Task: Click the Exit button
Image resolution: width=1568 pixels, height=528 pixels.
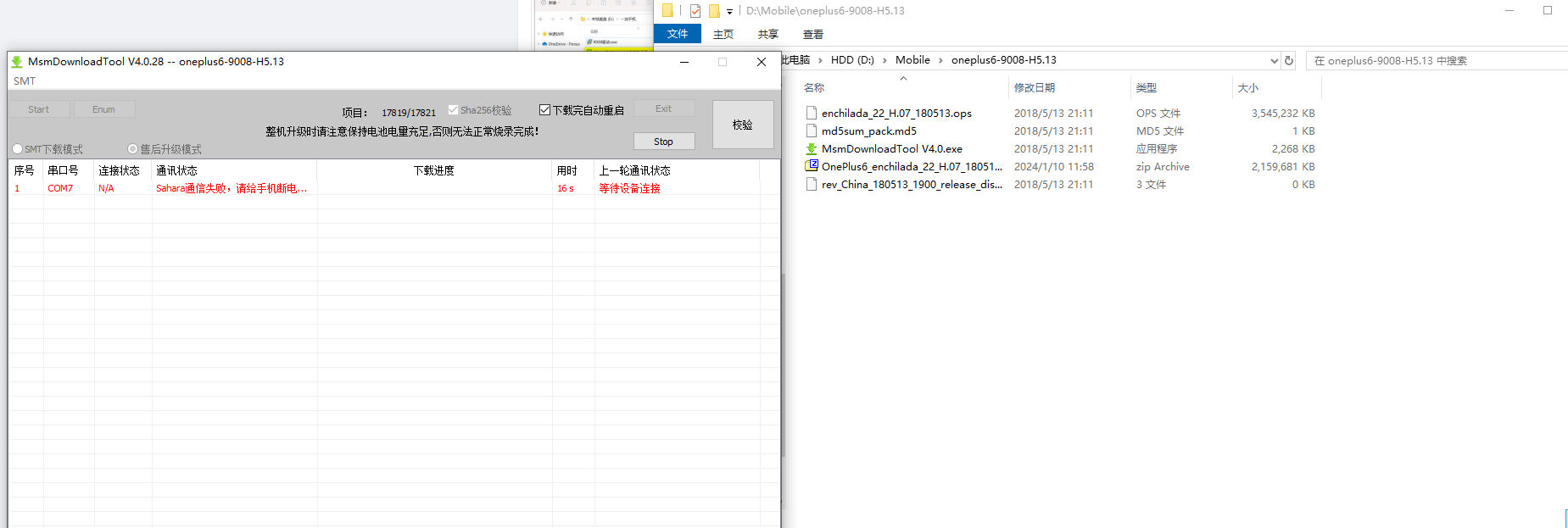Action: point(664,108)
